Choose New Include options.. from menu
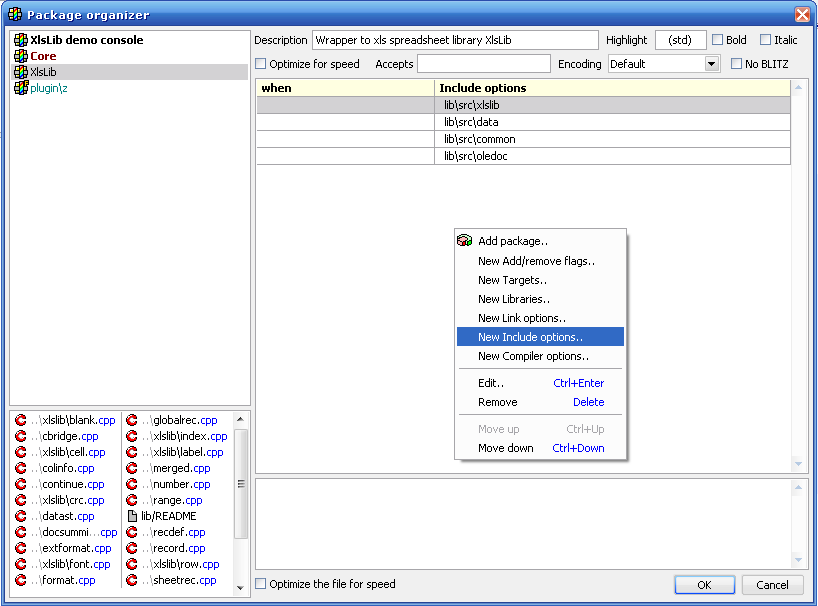818x606 pixels. 530,337
